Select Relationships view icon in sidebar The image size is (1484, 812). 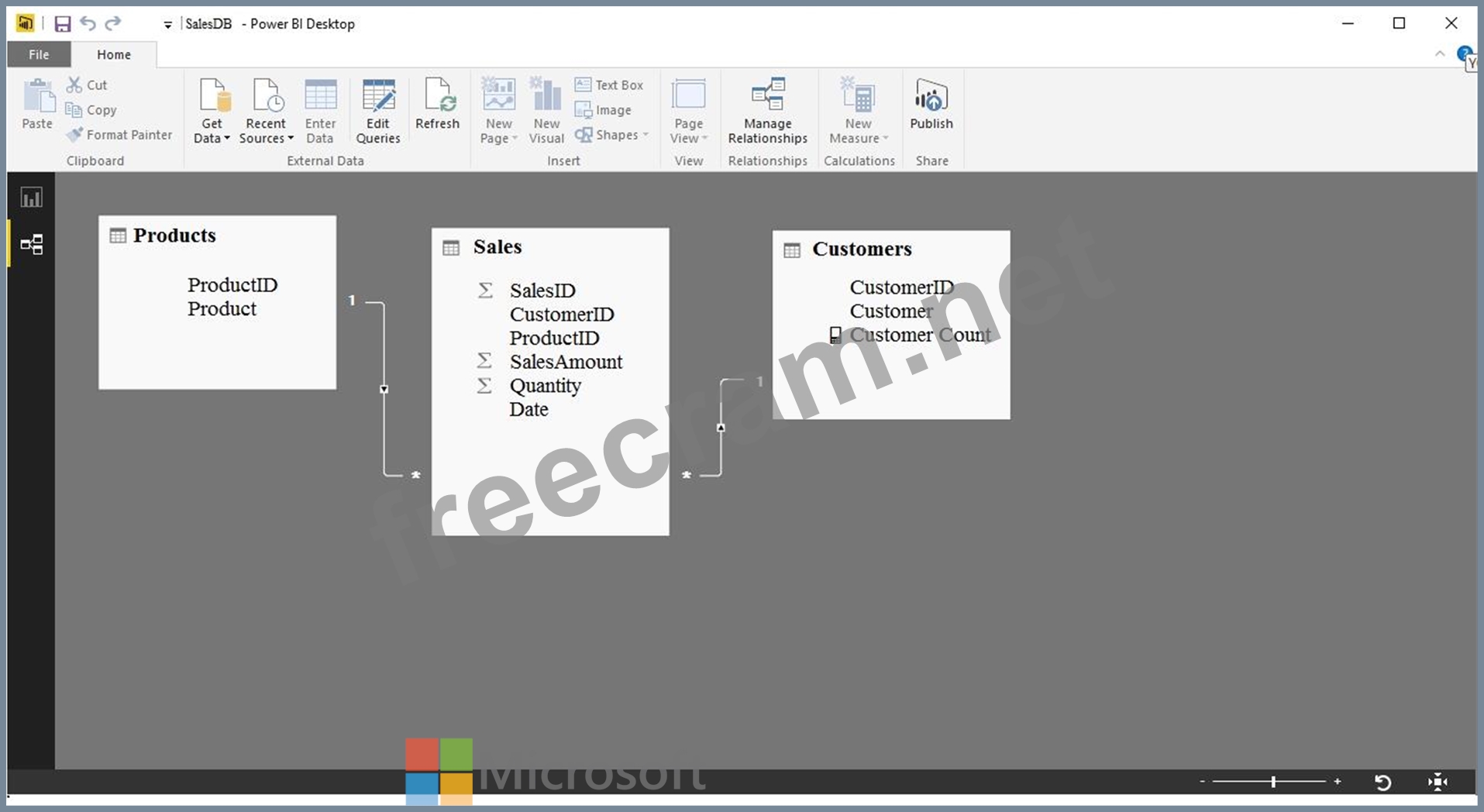[31, 245]
